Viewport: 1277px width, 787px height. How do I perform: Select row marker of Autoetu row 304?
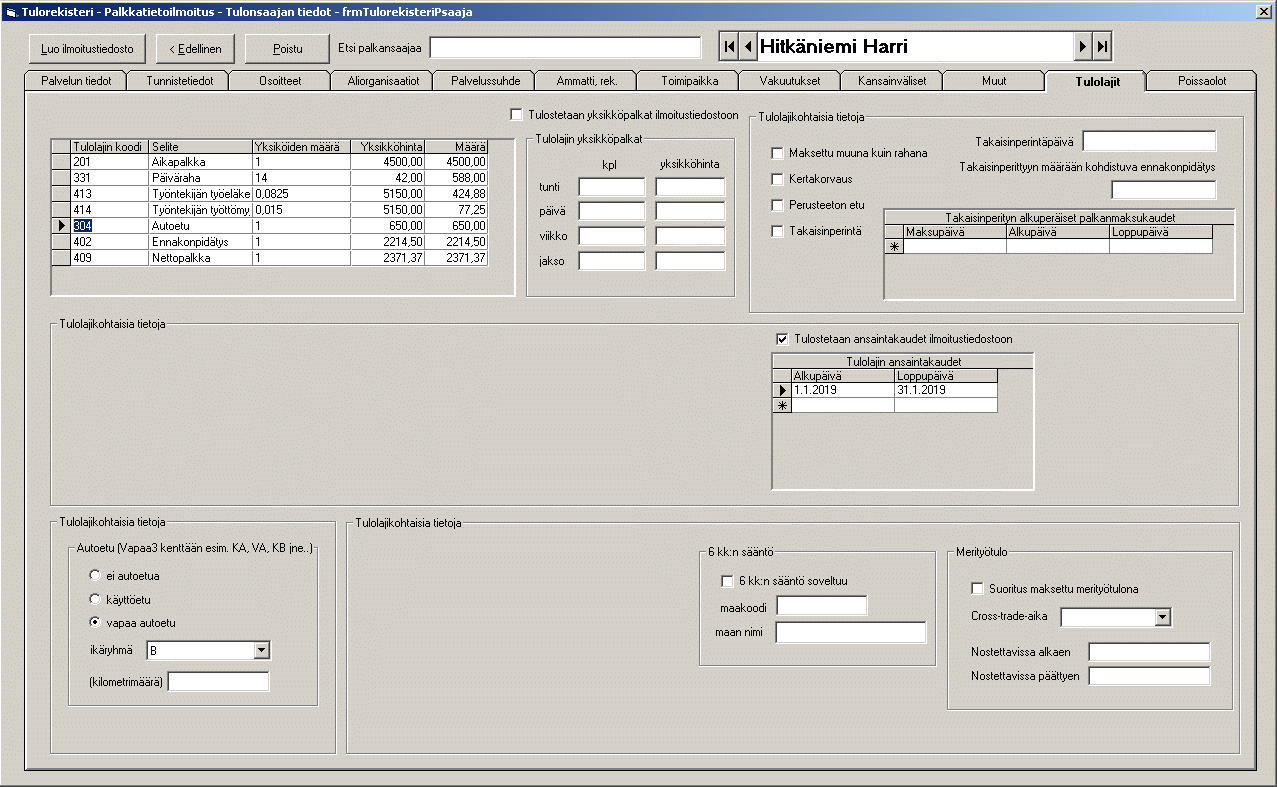point(60,226)
